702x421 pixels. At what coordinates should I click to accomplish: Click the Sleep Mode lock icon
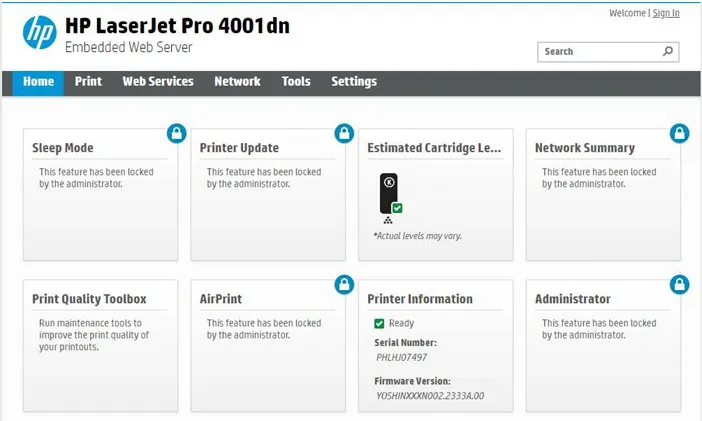pos(176,133)
